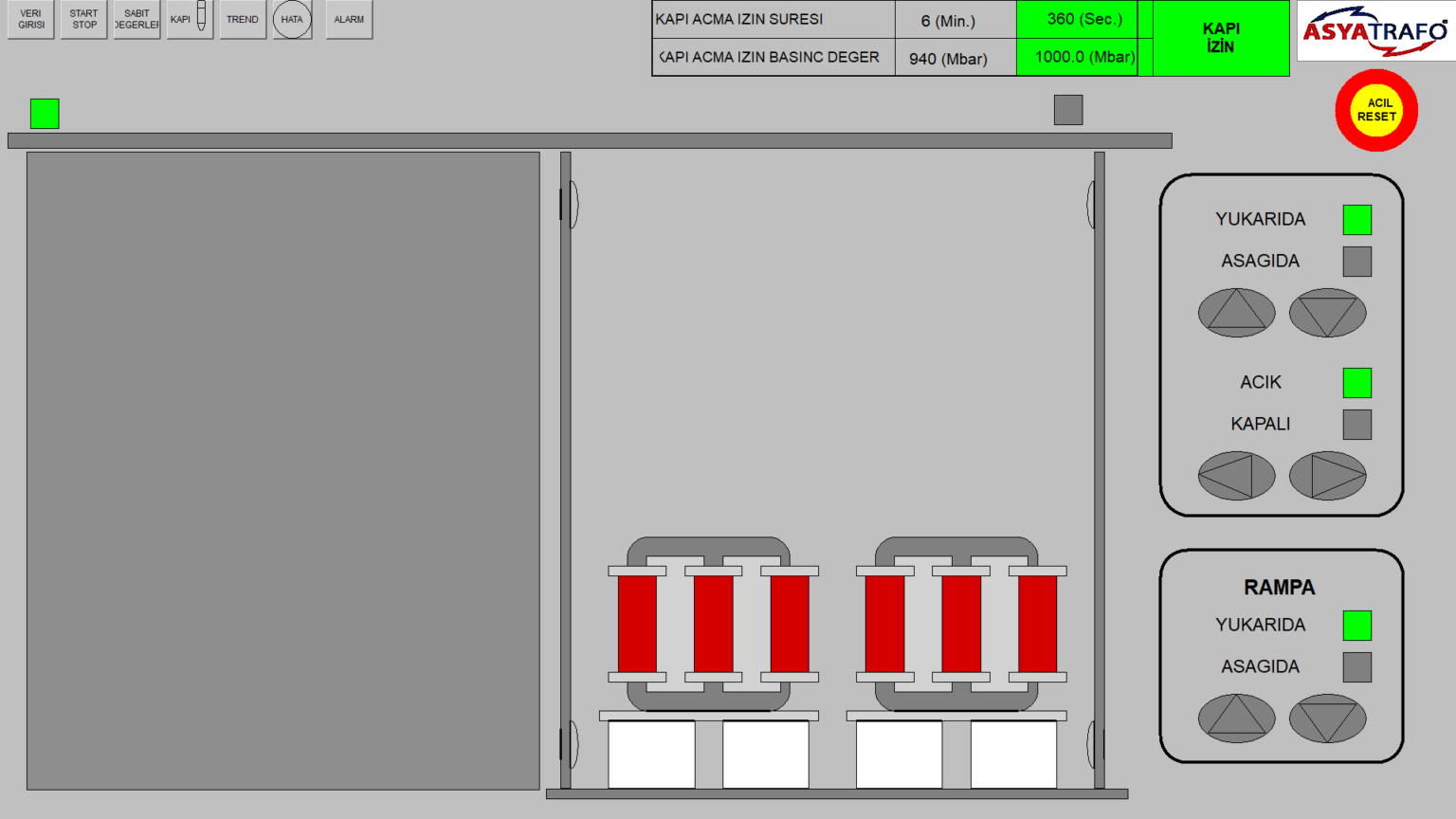Open the VERI GIRISI page

(31, 20)
